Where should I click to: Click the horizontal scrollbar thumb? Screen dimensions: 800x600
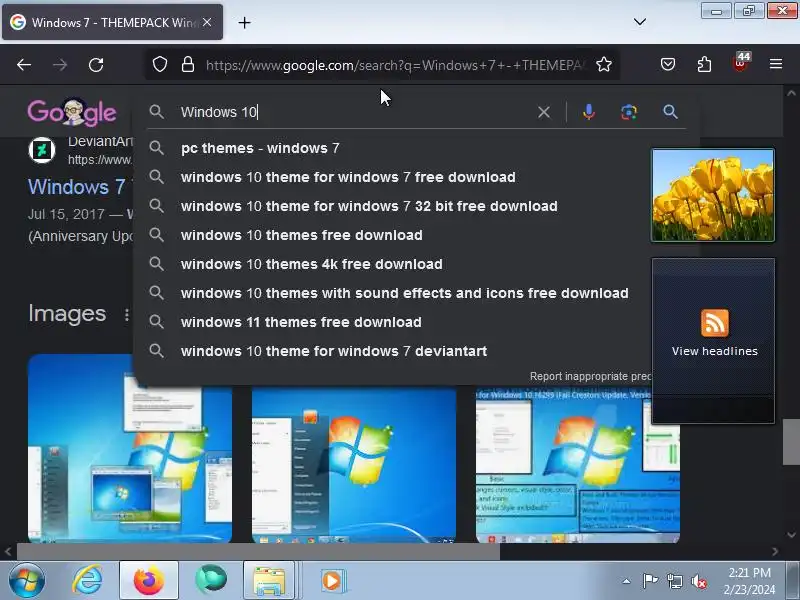(x=259, y=552)
